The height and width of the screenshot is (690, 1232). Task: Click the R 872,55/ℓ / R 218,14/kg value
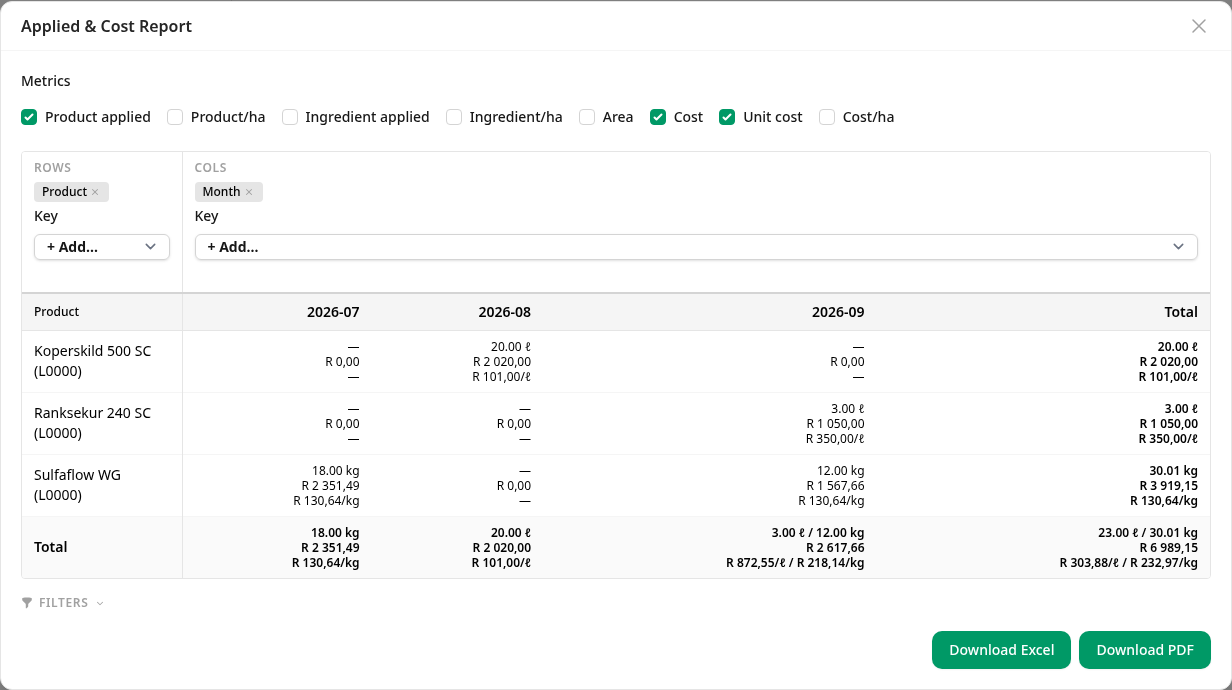coord(795,563)
